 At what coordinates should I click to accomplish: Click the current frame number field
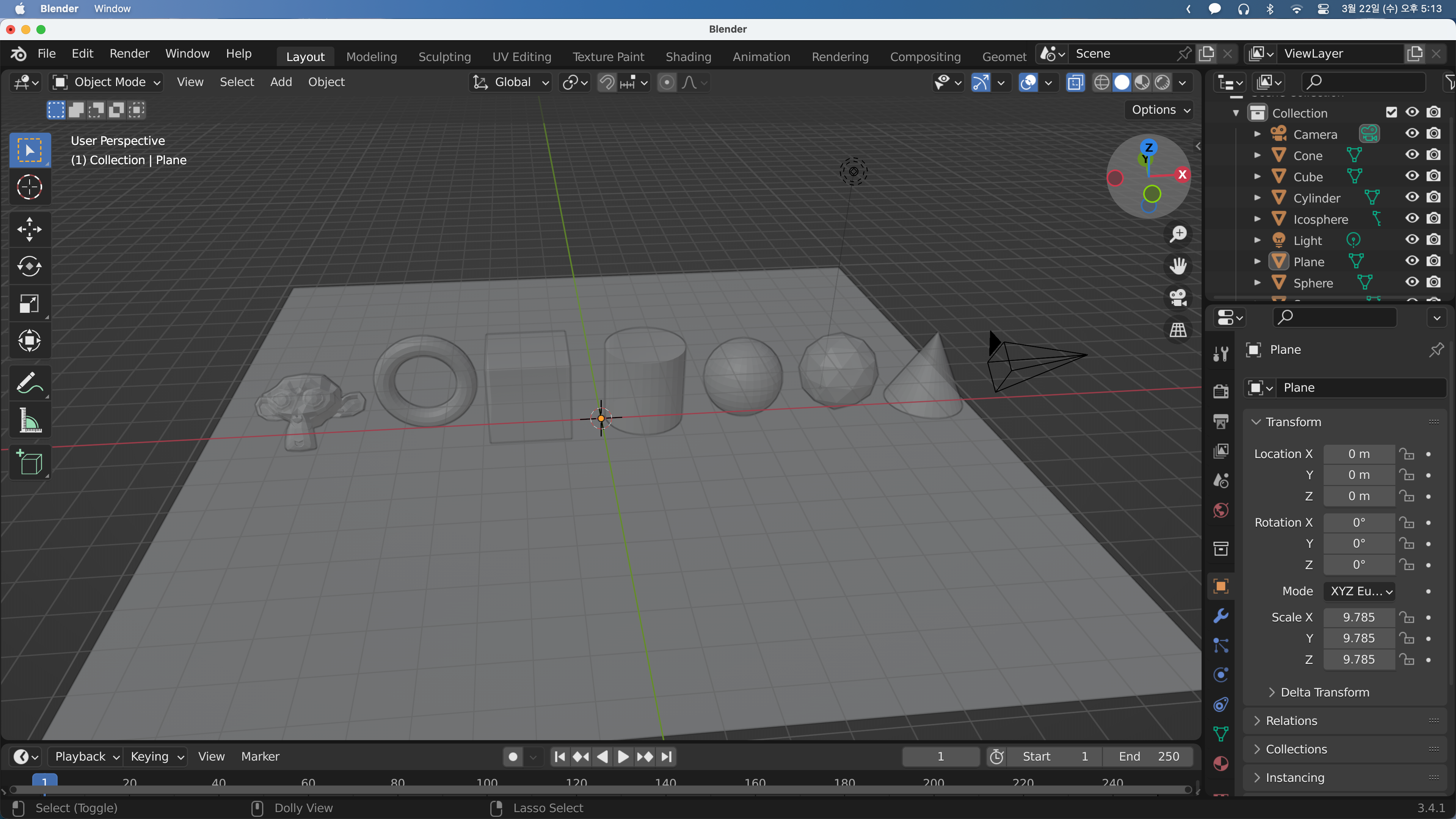coord(940,756)
